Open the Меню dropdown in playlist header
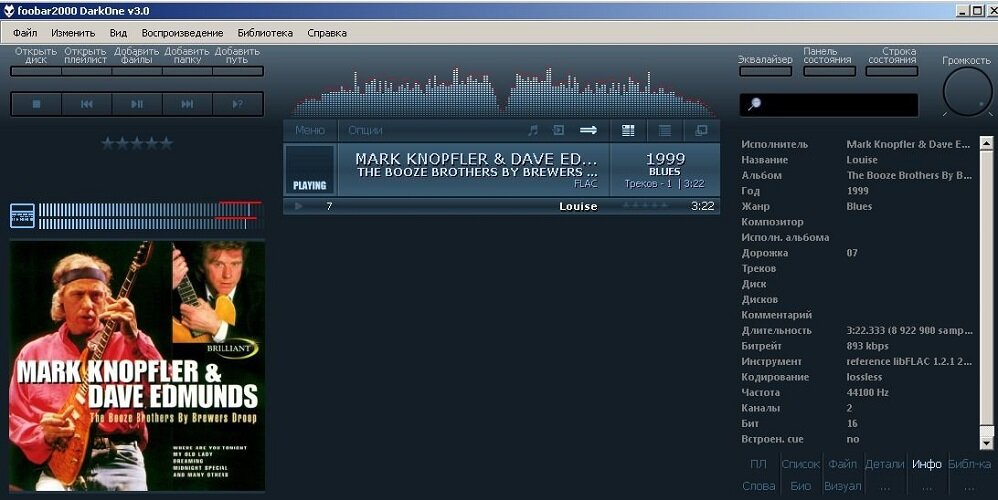Screen dimensions: 998x500 click(x=310, y=130)
